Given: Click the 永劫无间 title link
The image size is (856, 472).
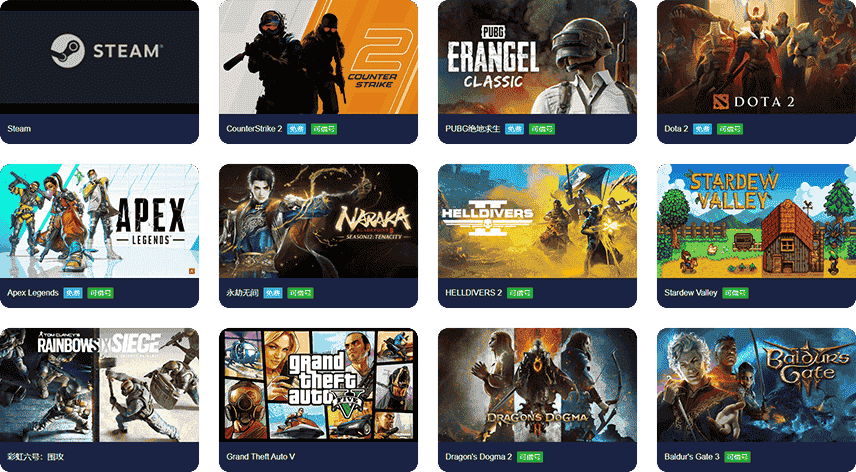Looking at the screenshot, I should (x=242, y=293).
